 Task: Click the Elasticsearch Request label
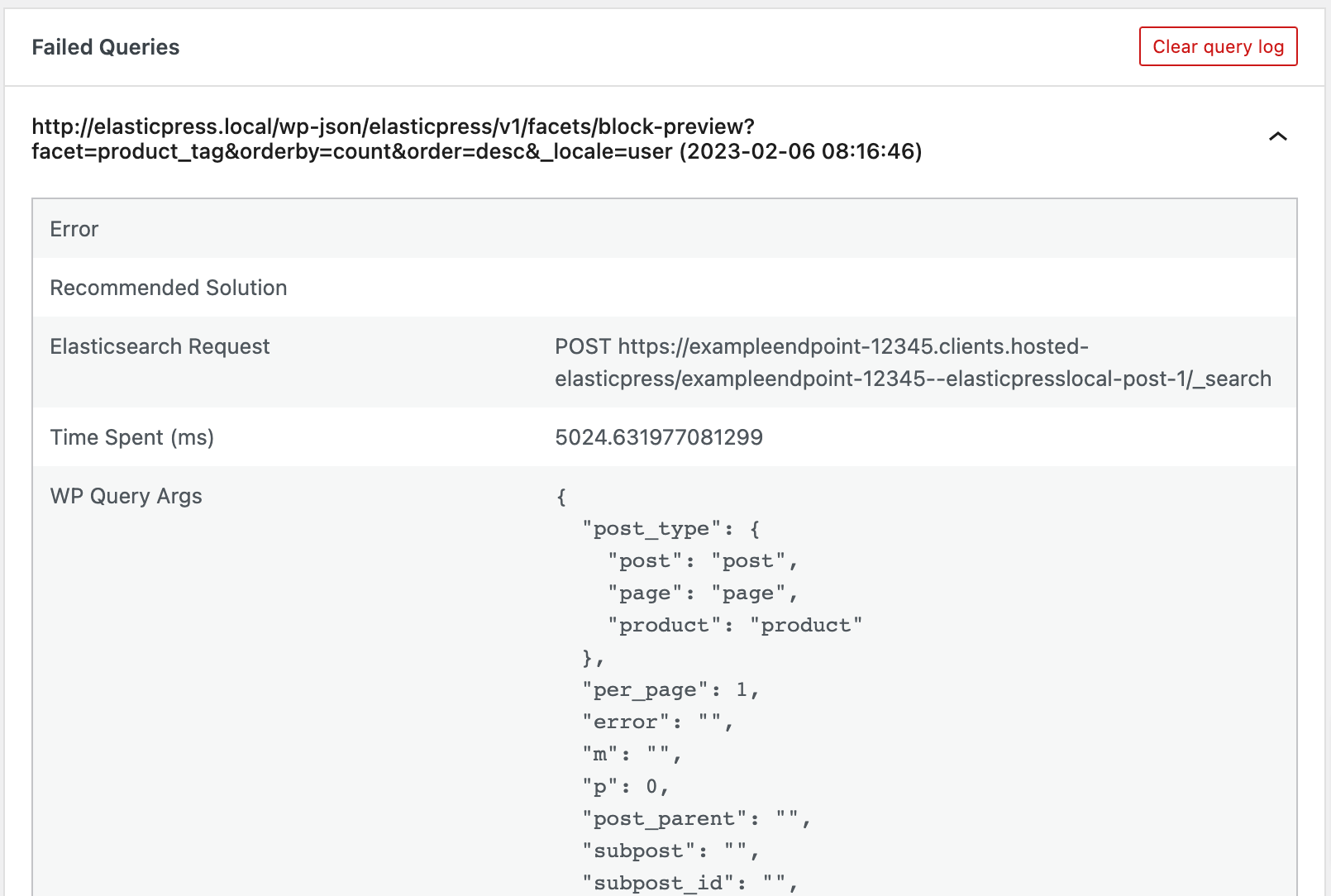point(160,346)
